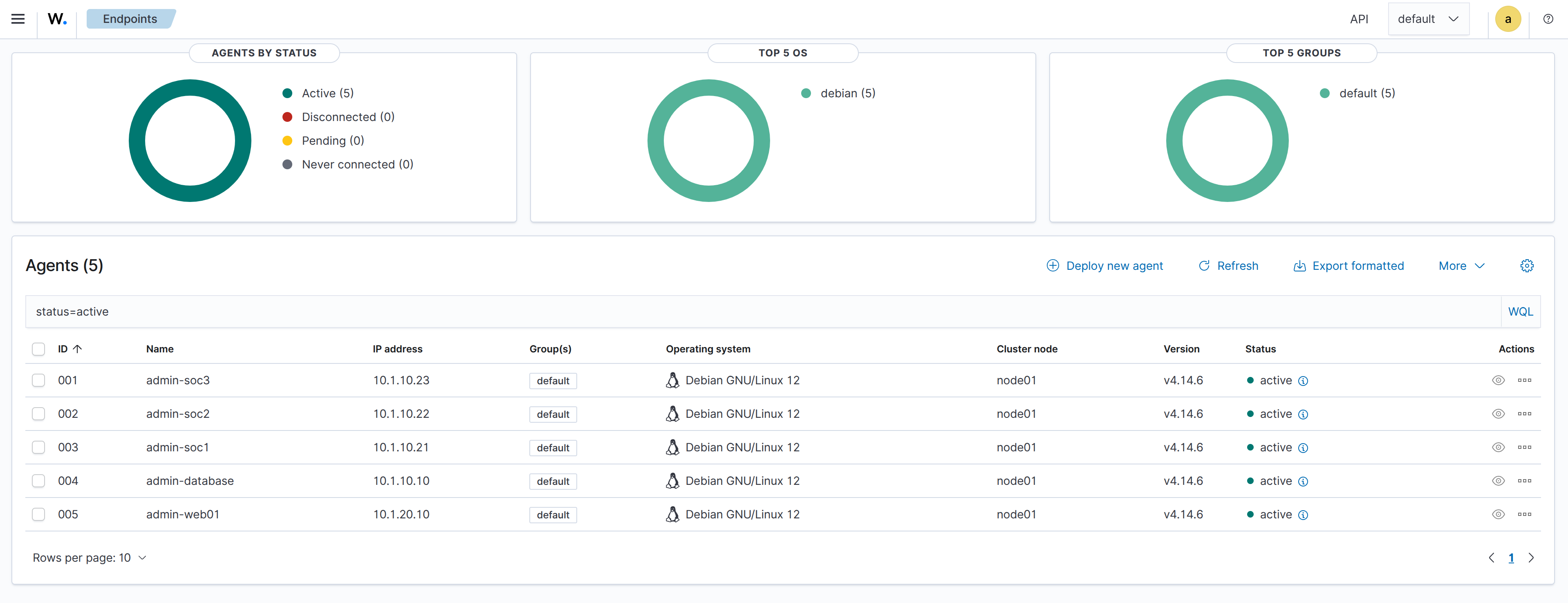Tick the select-all agents checkbox
Screen dimensions: 1568x603
click(x=38, y=349)
